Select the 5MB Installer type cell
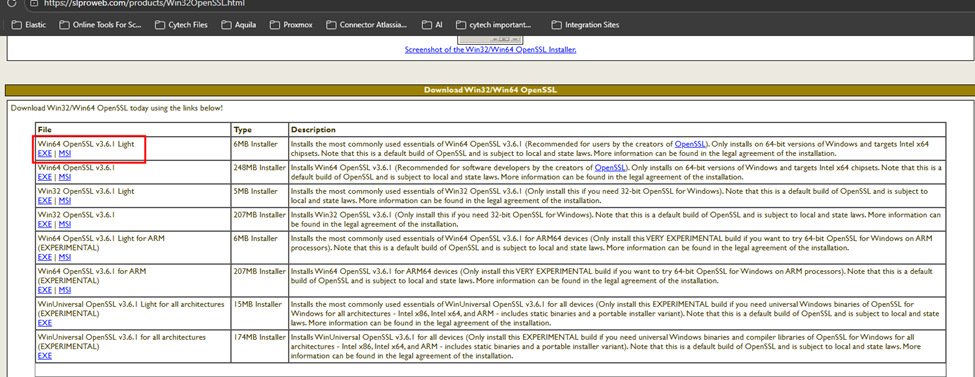The image size is (975, 377). point(260,196)
